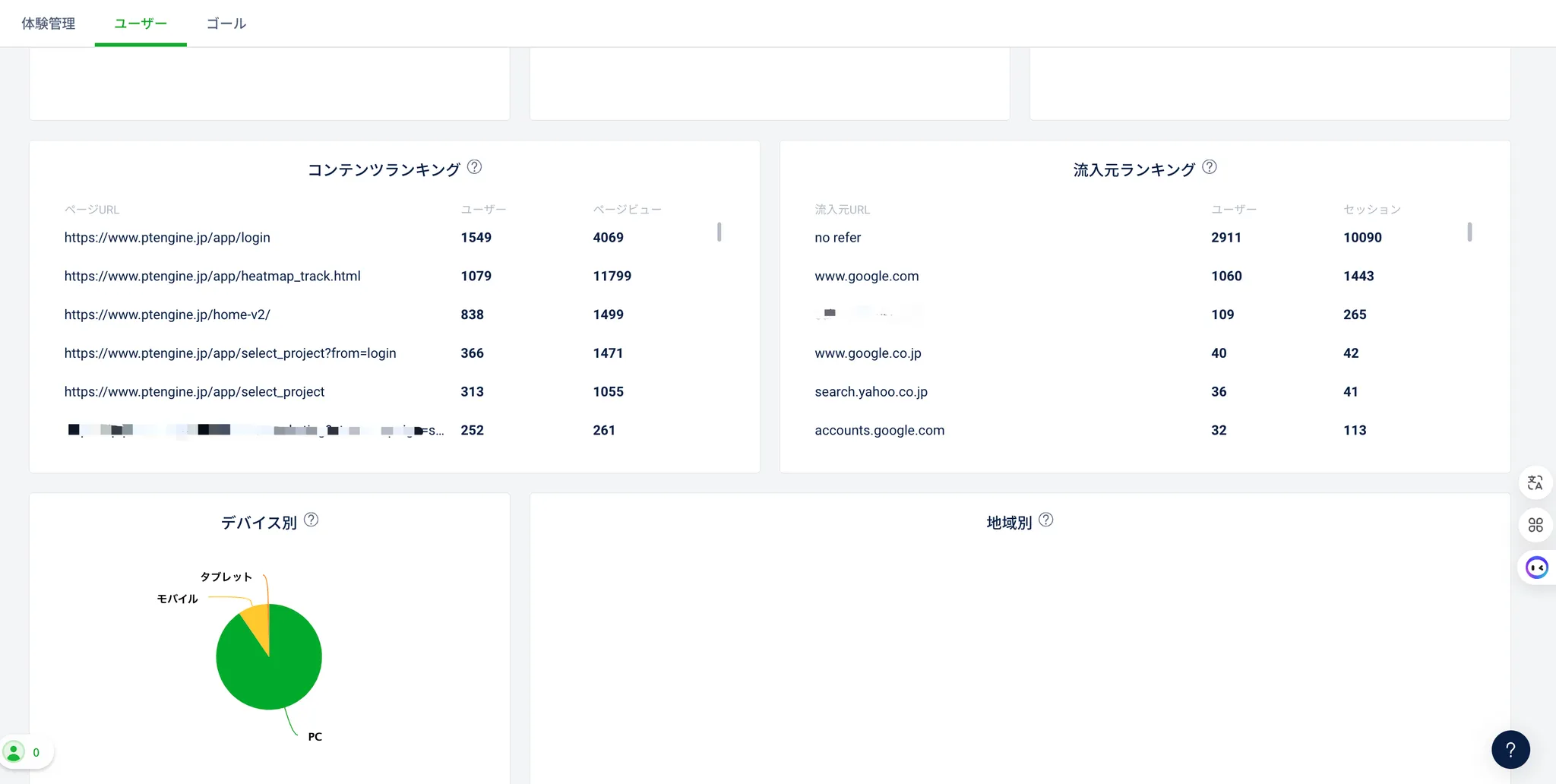Open the app/login page URL row
1556x784 pixels.
[167, 238]
